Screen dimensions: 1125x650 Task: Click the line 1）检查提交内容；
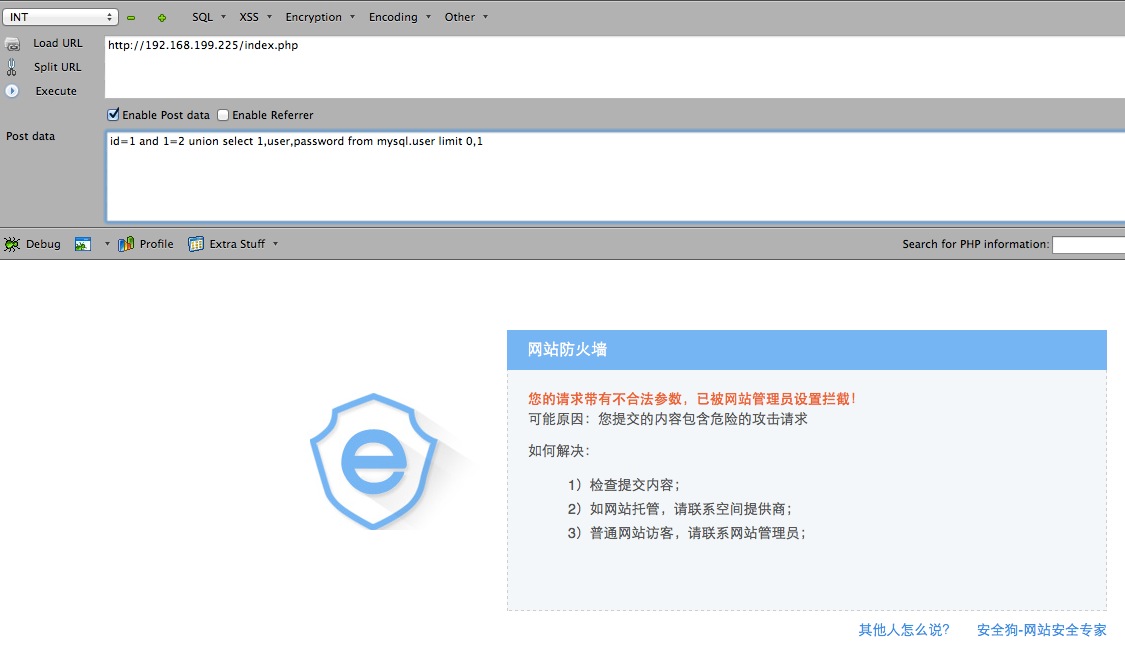(623, 485)
